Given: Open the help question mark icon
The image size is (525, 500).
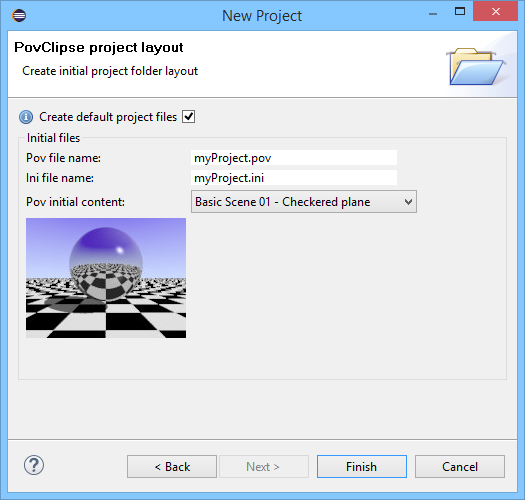Looking at the screenshot, I should coord(34,466).
